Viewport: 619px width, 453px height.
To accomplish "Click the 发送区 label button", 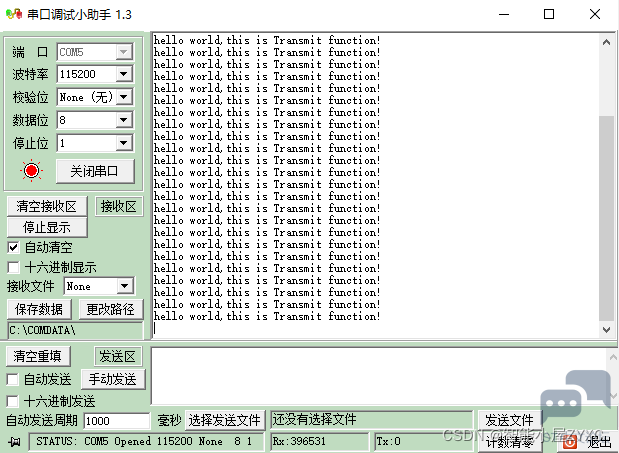I will 118,356.
